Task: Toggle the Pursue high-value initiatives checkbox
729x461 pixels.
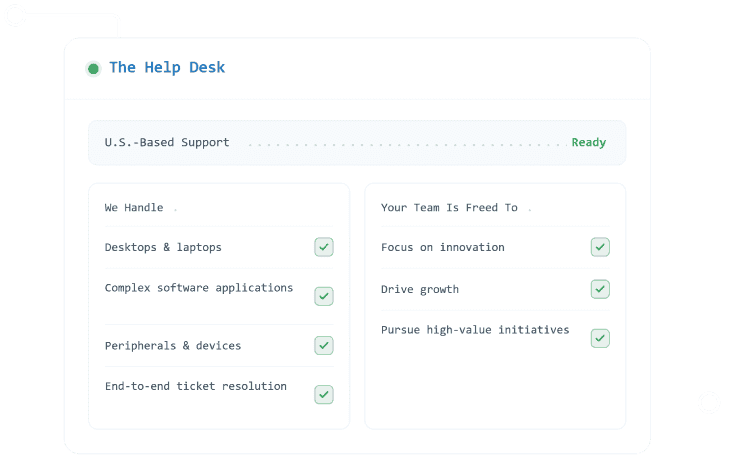Action: (x=600, y=339)
